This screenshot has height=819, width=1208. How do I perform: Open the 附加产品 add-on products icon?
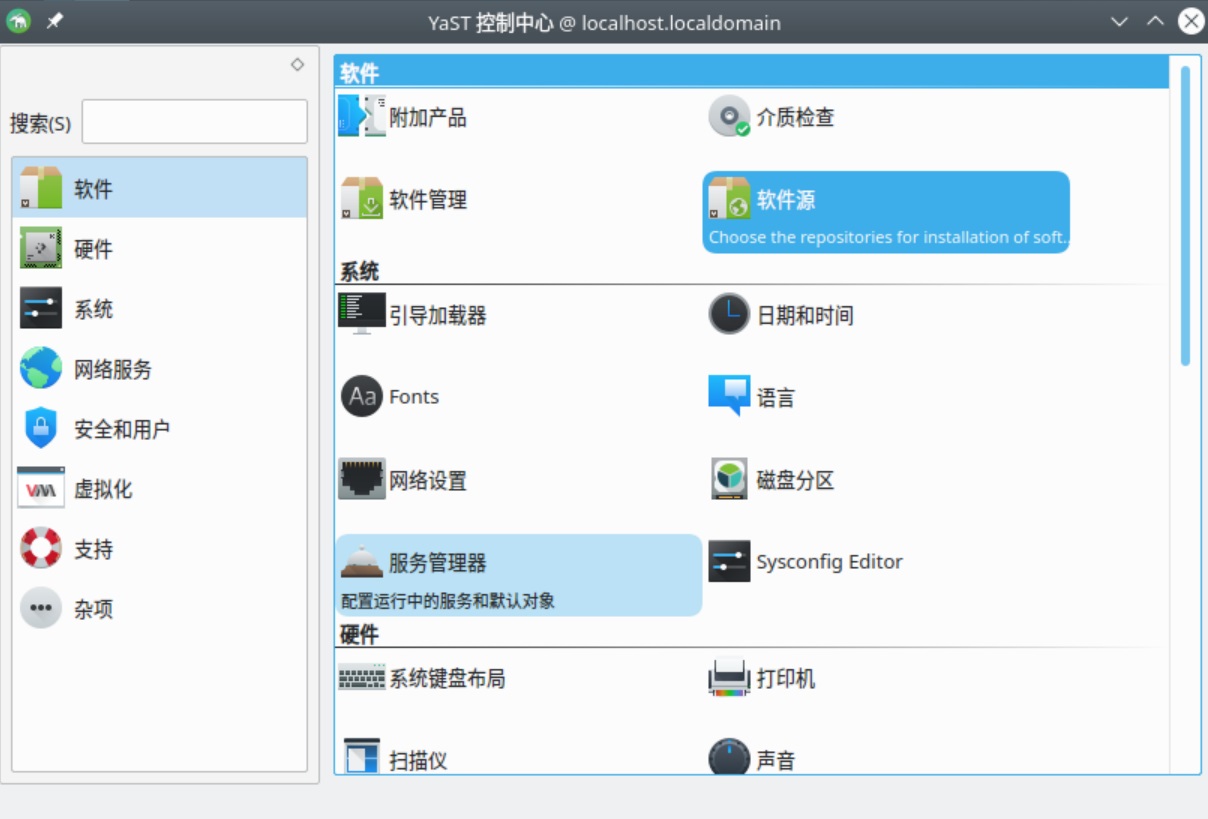pos(361,116)
